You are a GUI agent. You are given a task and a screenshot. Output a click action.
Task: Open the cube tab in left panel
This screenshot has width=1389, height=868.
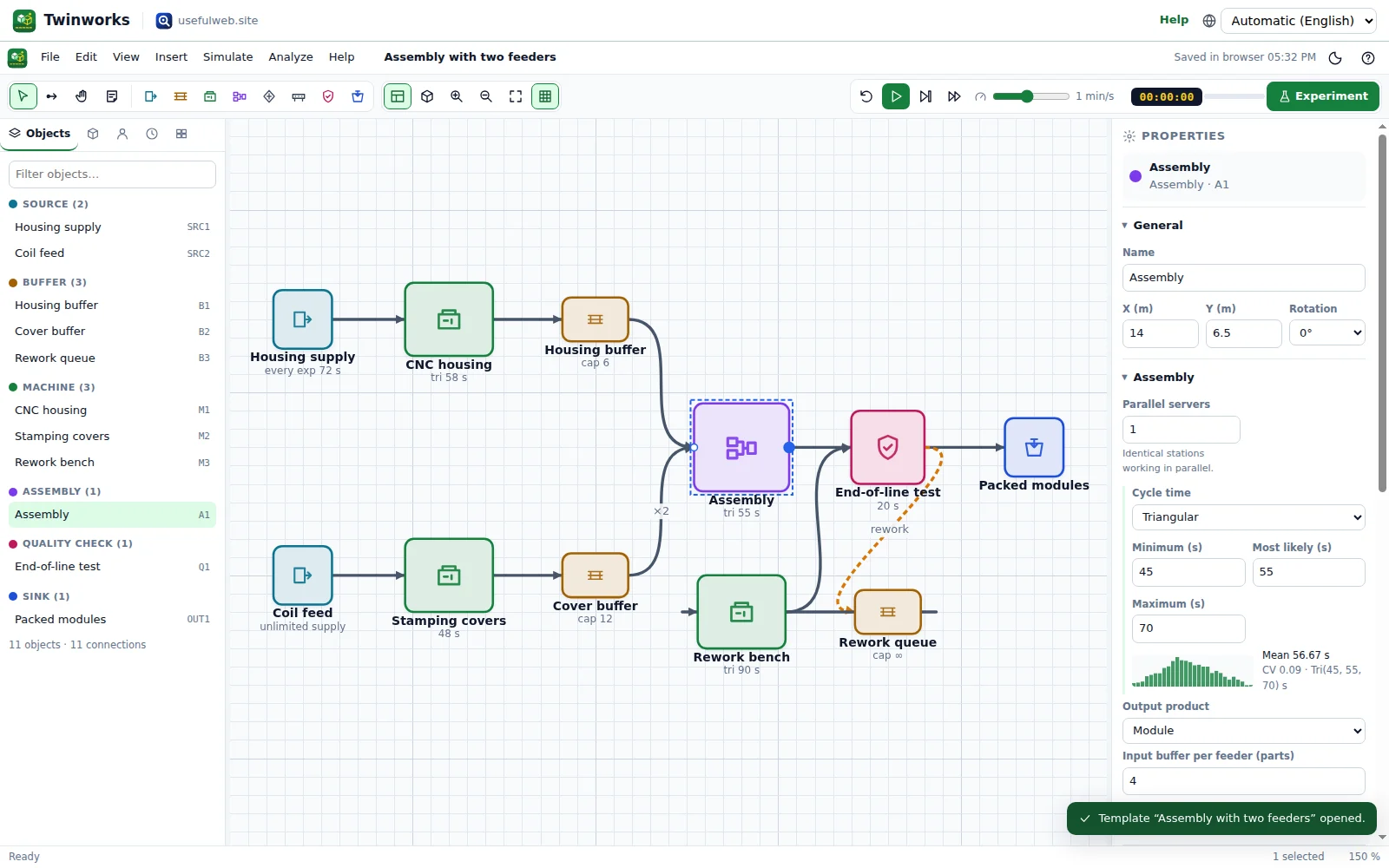tap(93, 134)
